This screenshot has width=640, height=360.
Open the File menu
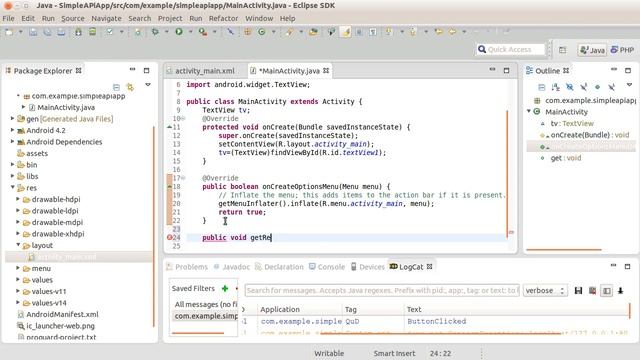pyautogui.click(x=8, y=18)
